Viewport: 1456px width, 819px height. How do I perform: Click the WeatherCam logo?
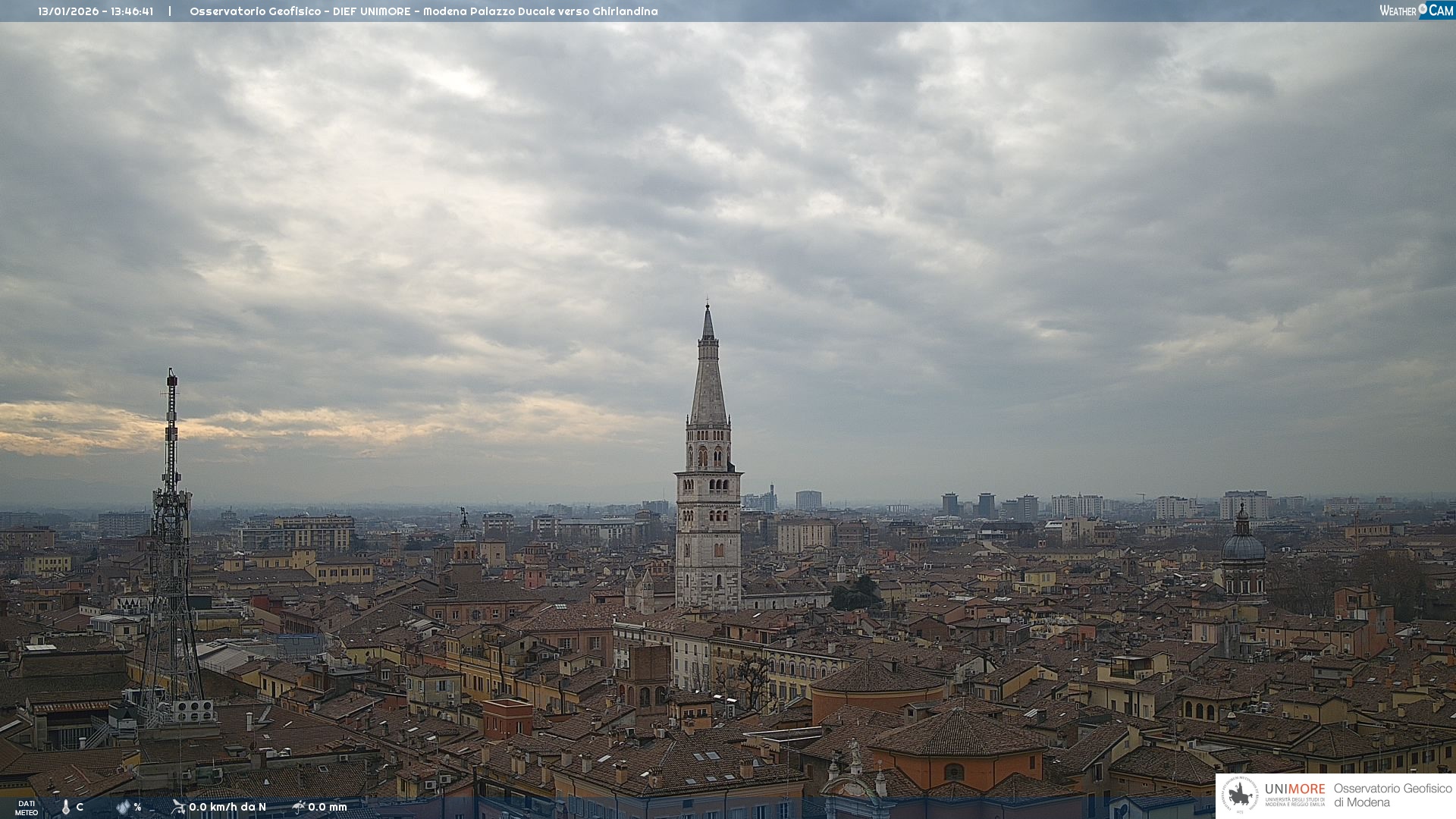1416,11
